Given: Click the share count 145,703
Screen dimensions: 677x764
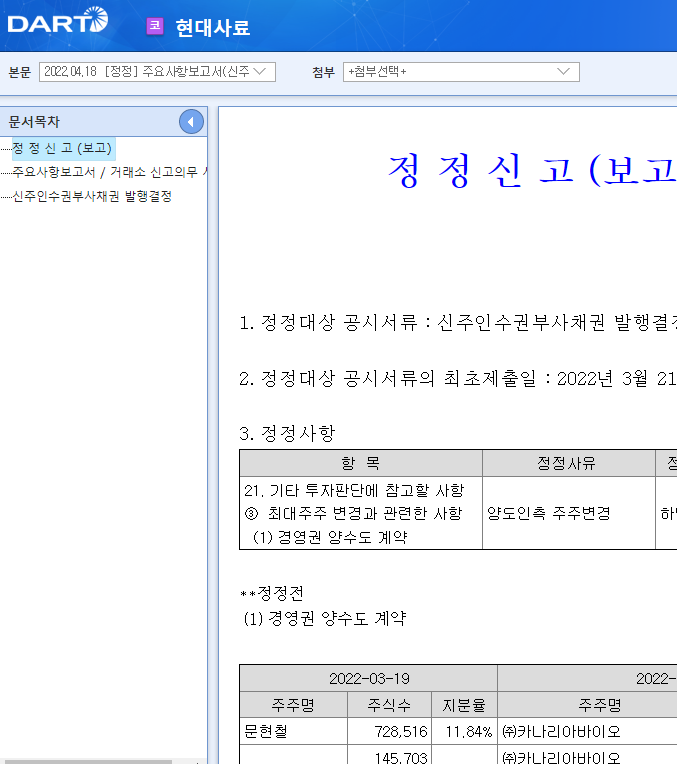Looking at the screenshot, I should [x=401, y=757].
